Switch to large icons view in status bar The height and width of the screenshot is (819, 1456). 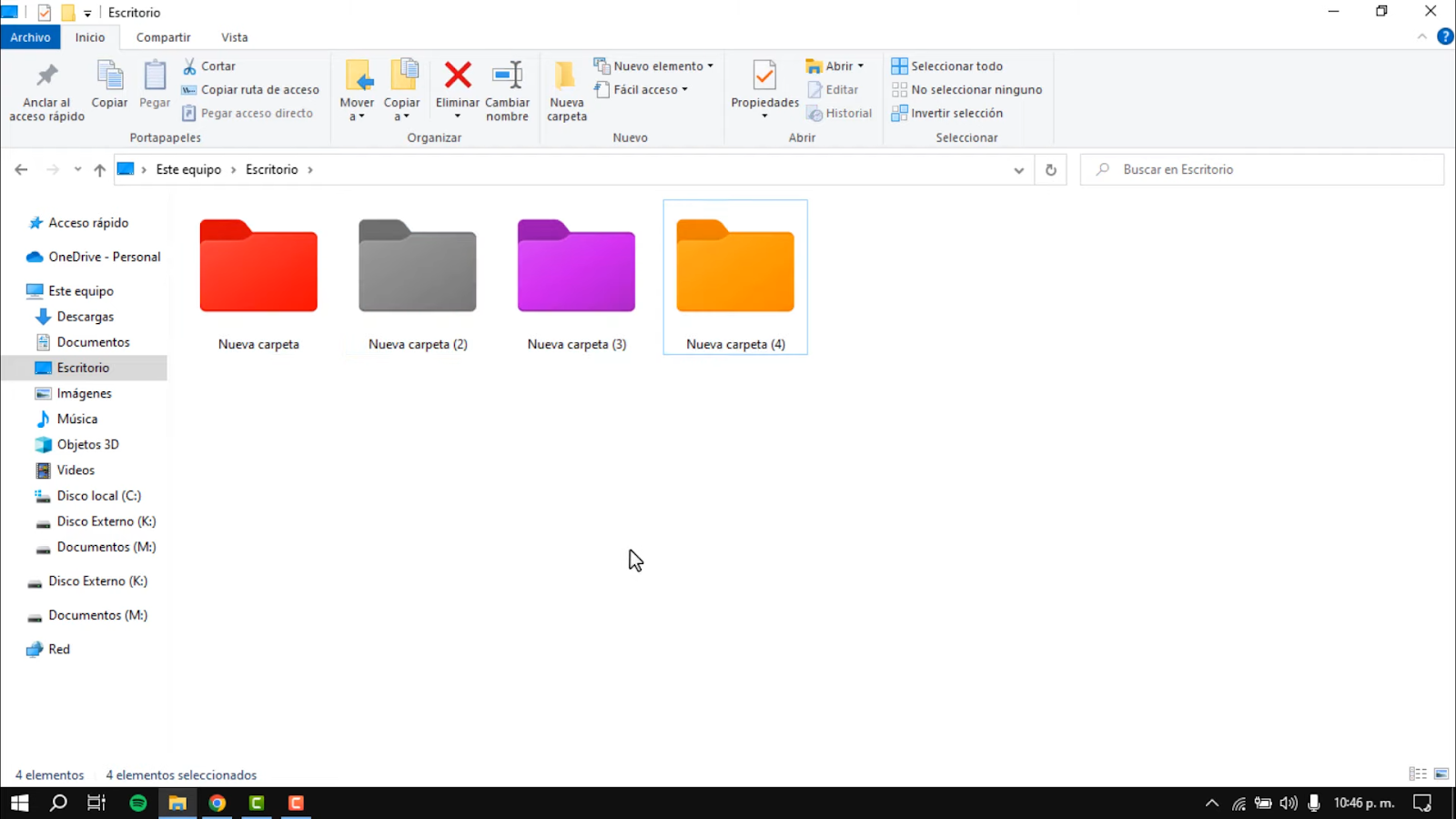point(1441,774)
